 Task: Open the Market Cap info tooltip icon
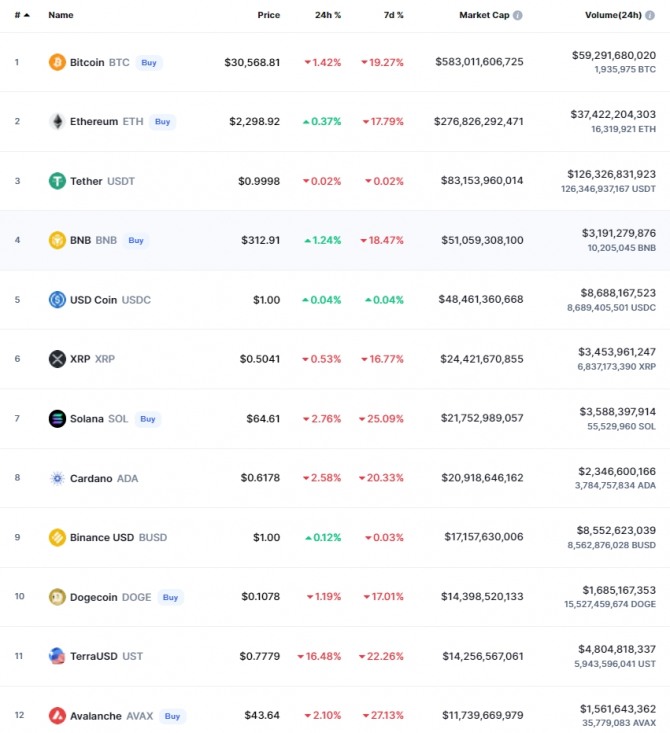coord(517,16)
